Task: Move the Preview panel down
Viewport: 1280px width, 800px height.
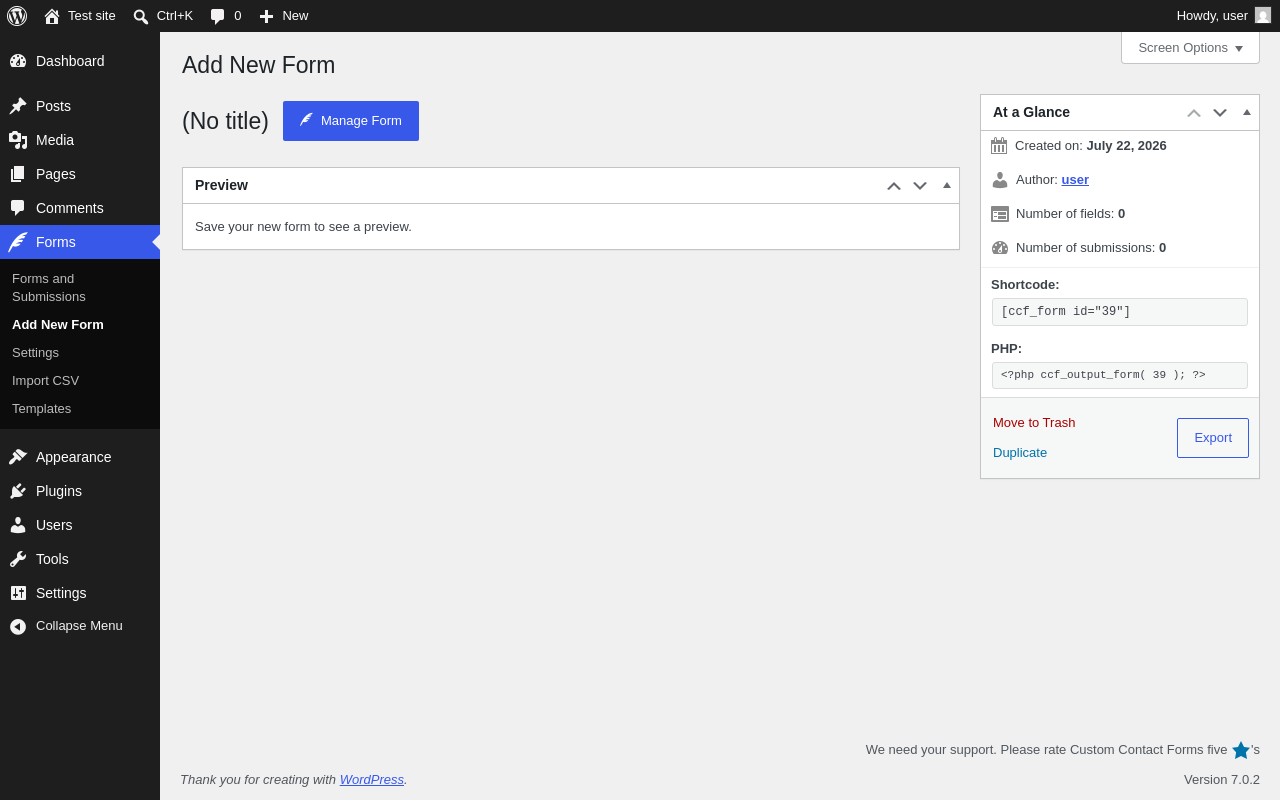Action: pyautogui.click(x=920, y=186)
